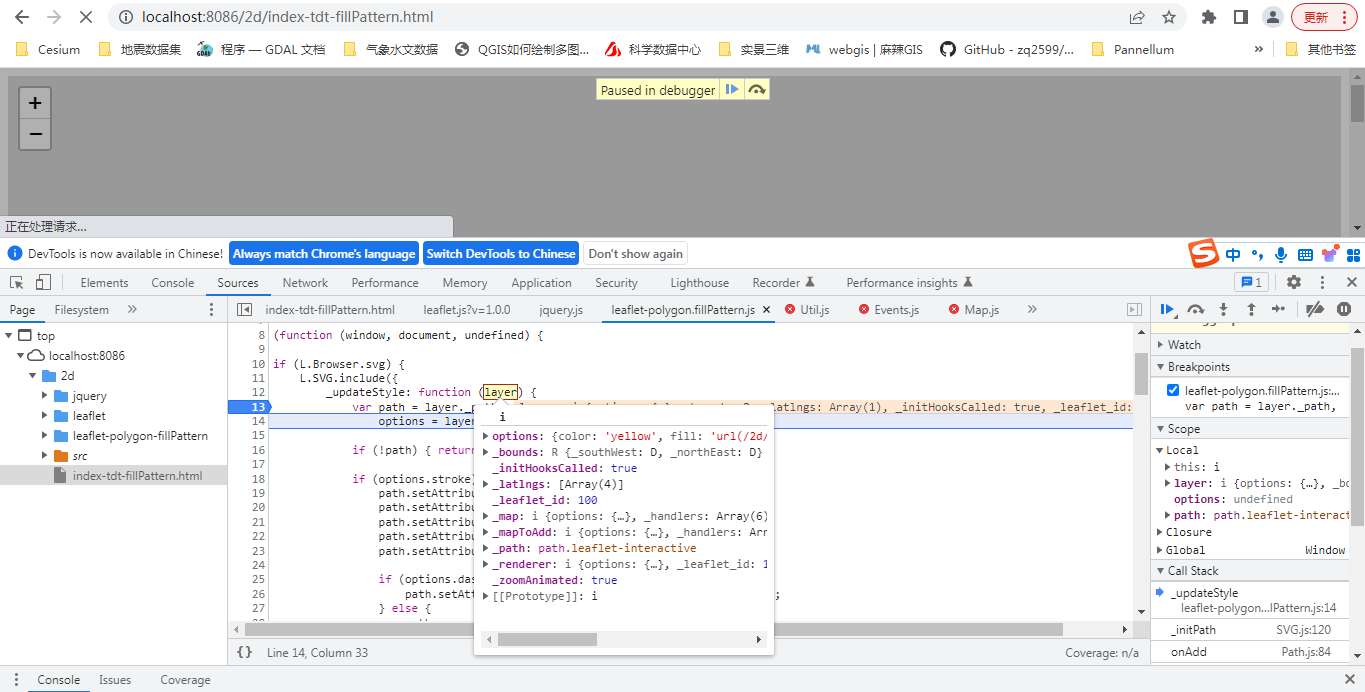Screen dimensions: 1365x692
Task: Resume script execution in debugger sidebar
Action: click(x=1167, y=310)
